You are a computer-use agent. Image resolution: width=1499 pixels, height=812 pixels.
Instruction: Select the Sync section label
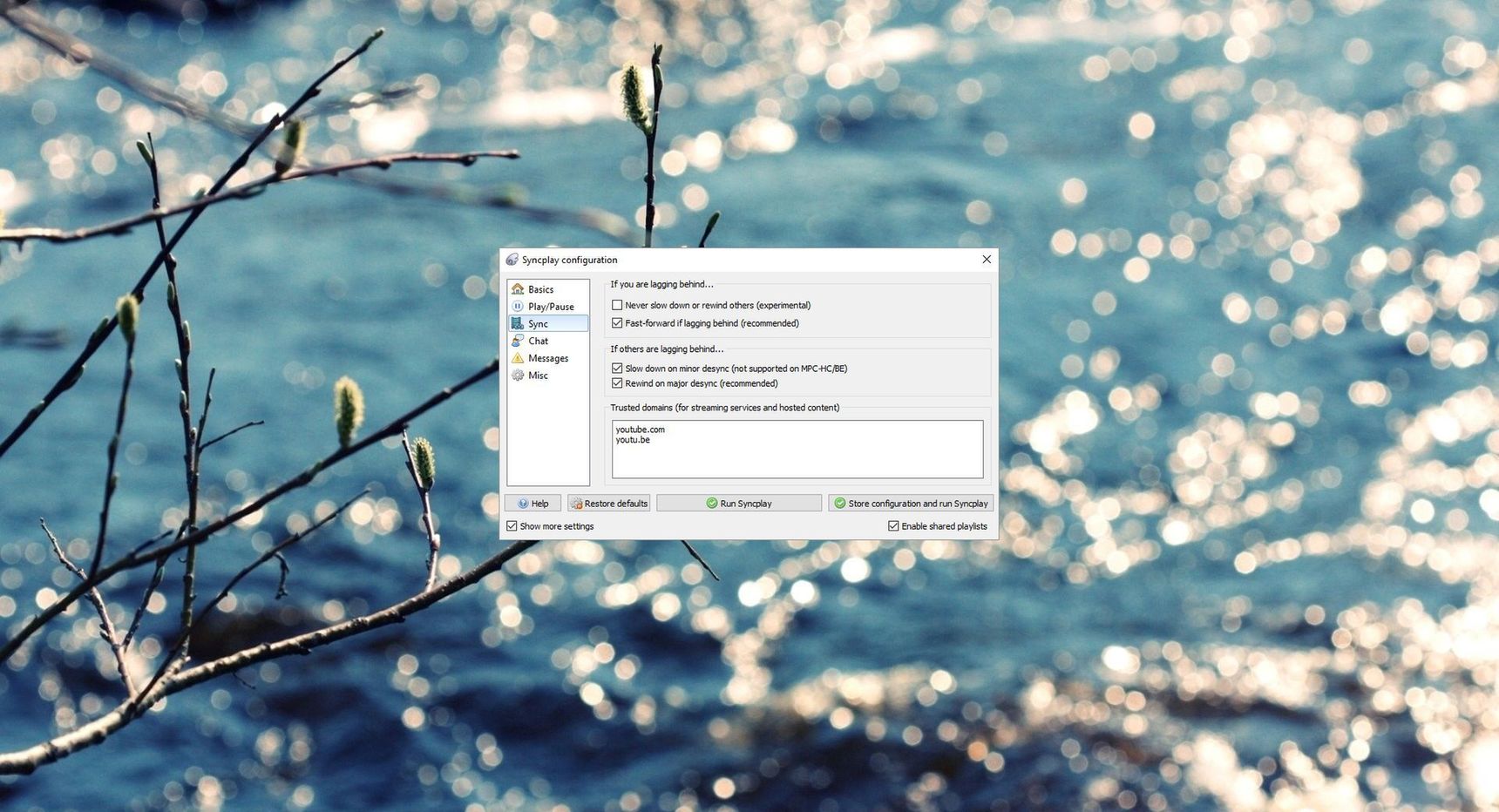pos(538,324)
